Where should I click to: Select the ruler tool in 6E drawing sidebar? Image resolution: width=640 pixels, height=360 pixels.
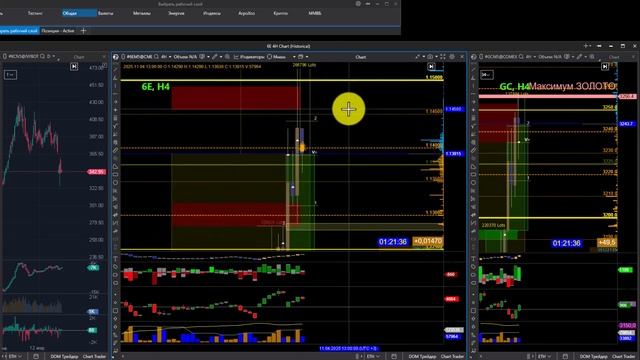click(116, 151)
